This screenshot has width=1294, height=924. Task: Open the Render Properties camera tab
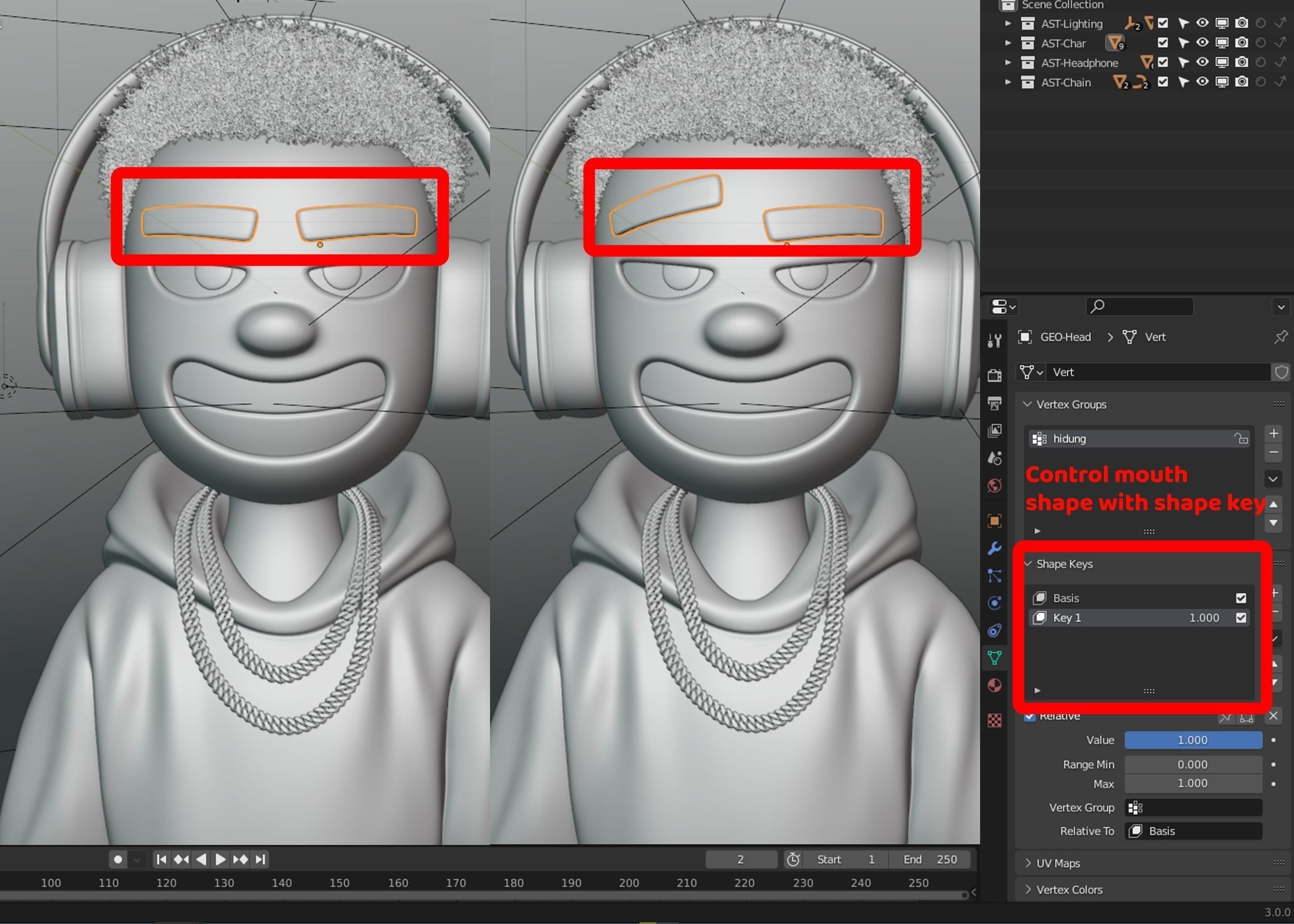[994, 375]
